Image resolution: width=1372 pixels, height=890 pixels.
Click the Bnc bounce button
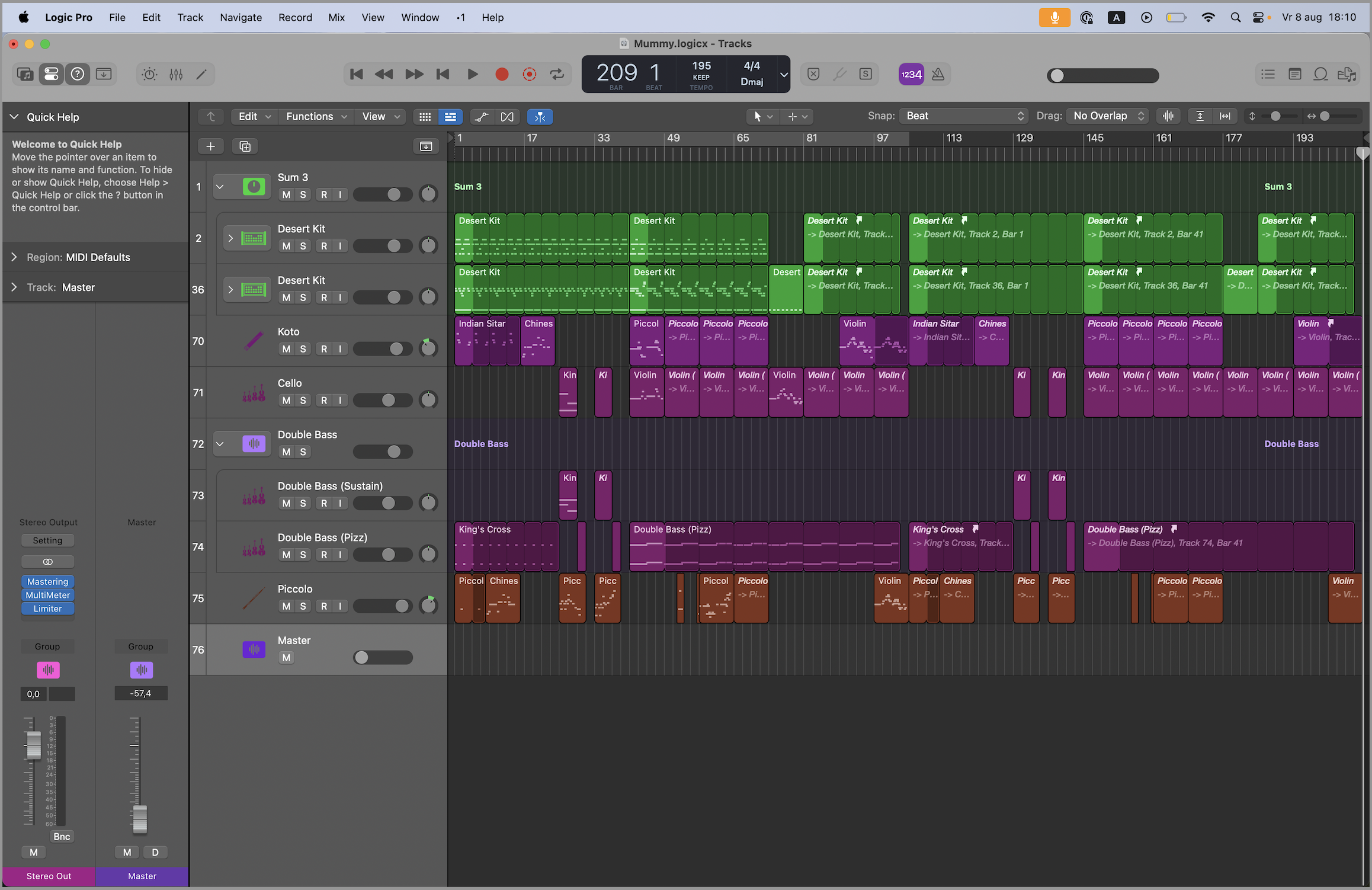[62, 837]
